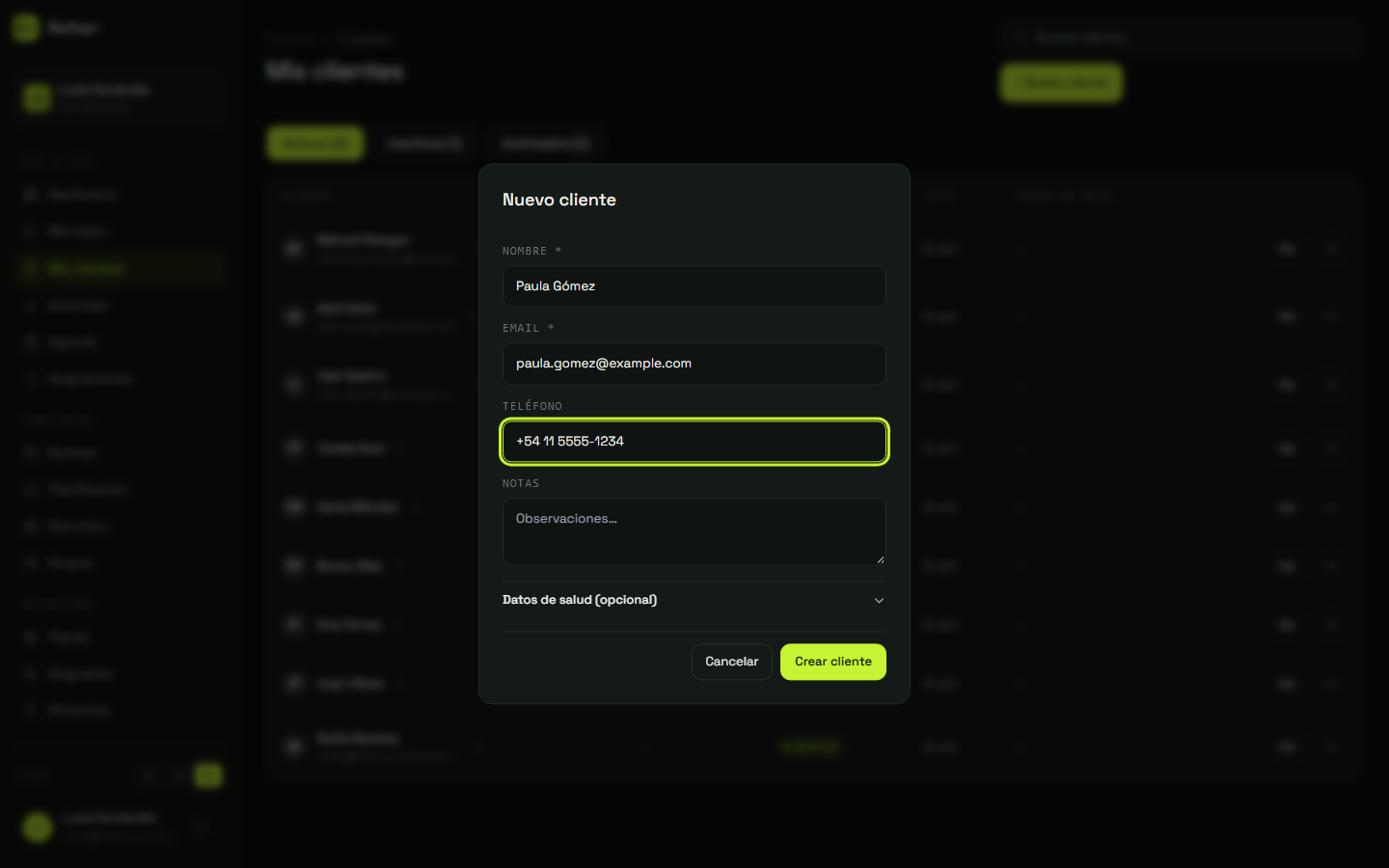Click the Email input field
The image size is (1389, 868).
694,364
